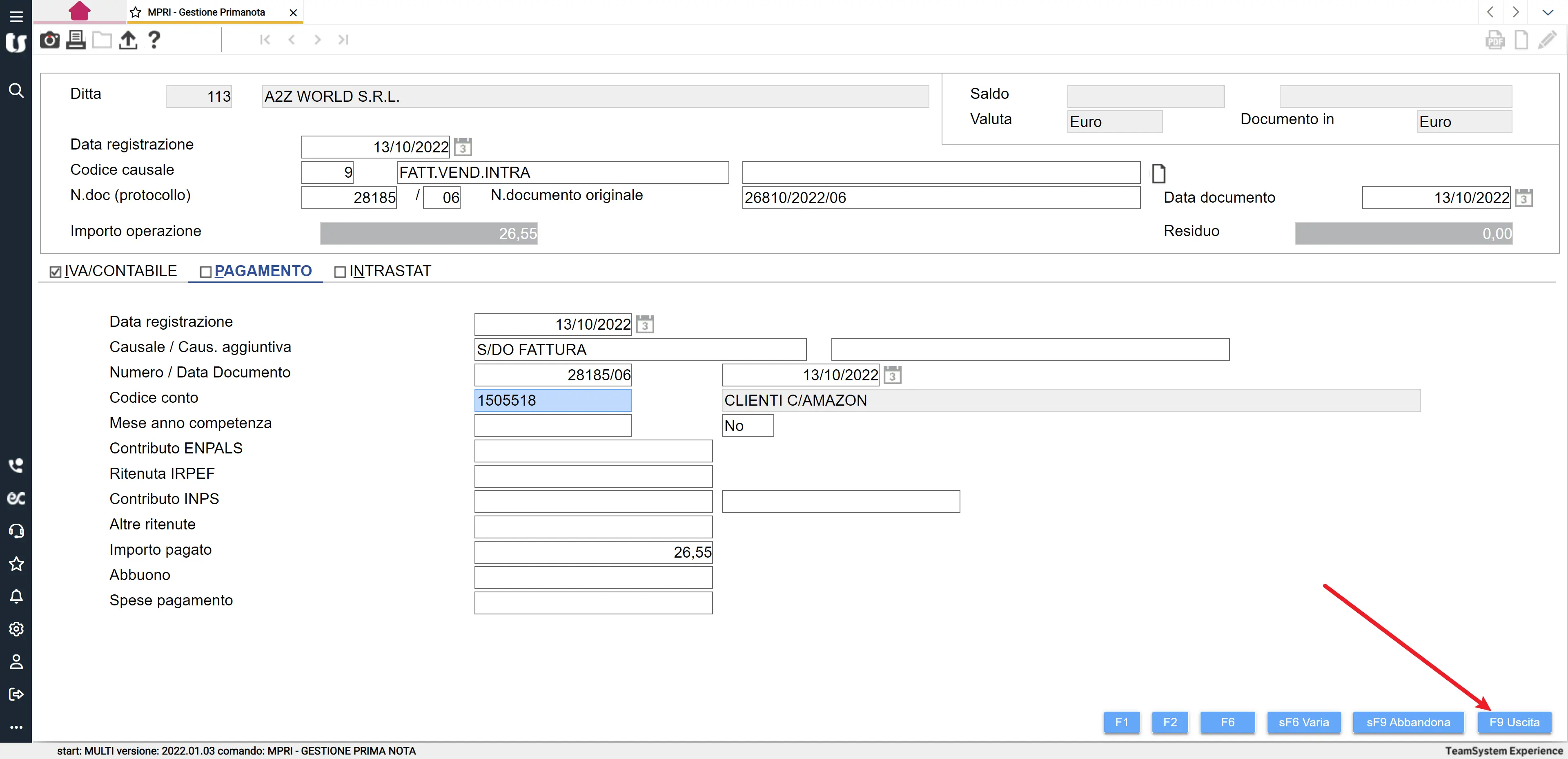Select the MPRI - Gestione Primanota tab

(x=206, y=12)
